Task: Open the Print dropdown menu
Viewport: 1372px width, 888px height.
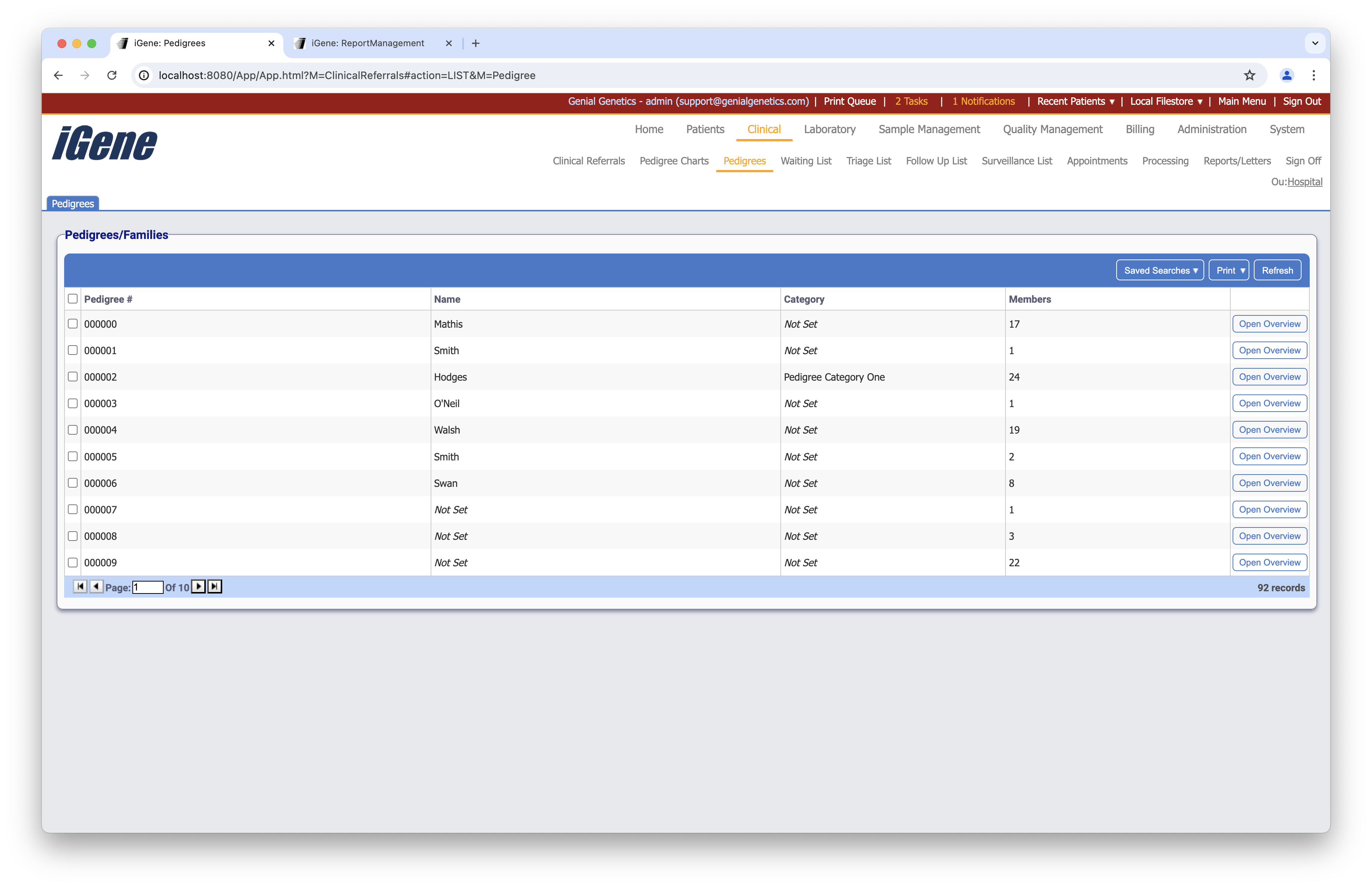Action: 1229,270
